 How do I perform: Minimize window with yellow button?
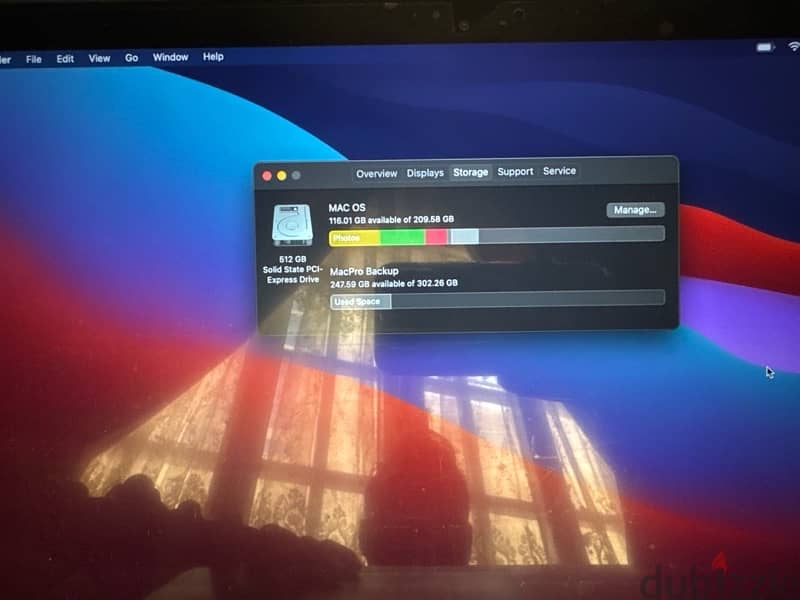click(282, 176)
